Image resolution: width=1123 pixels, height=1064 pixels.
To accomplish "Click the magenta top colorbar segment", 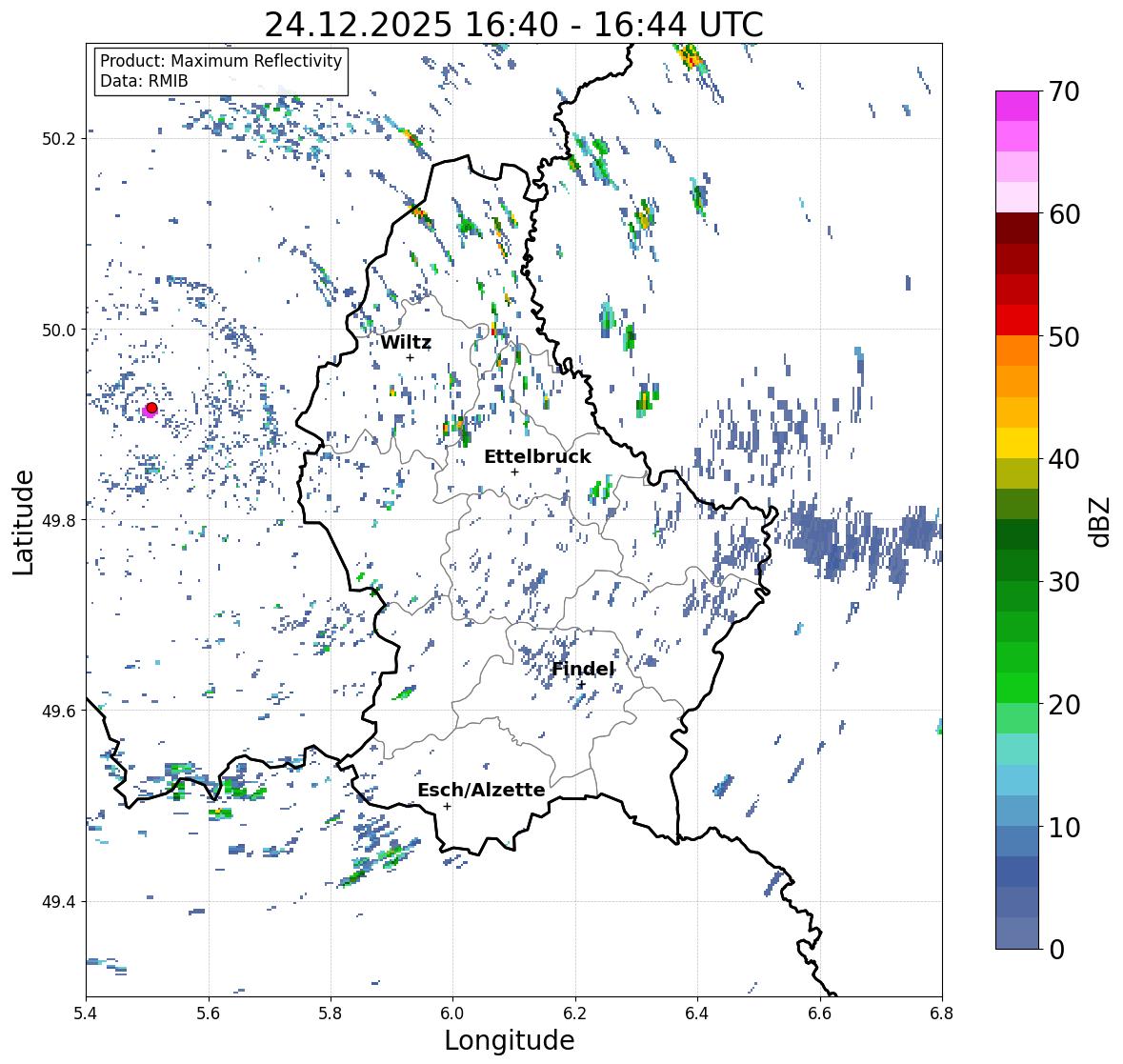I will point(1017,106).
